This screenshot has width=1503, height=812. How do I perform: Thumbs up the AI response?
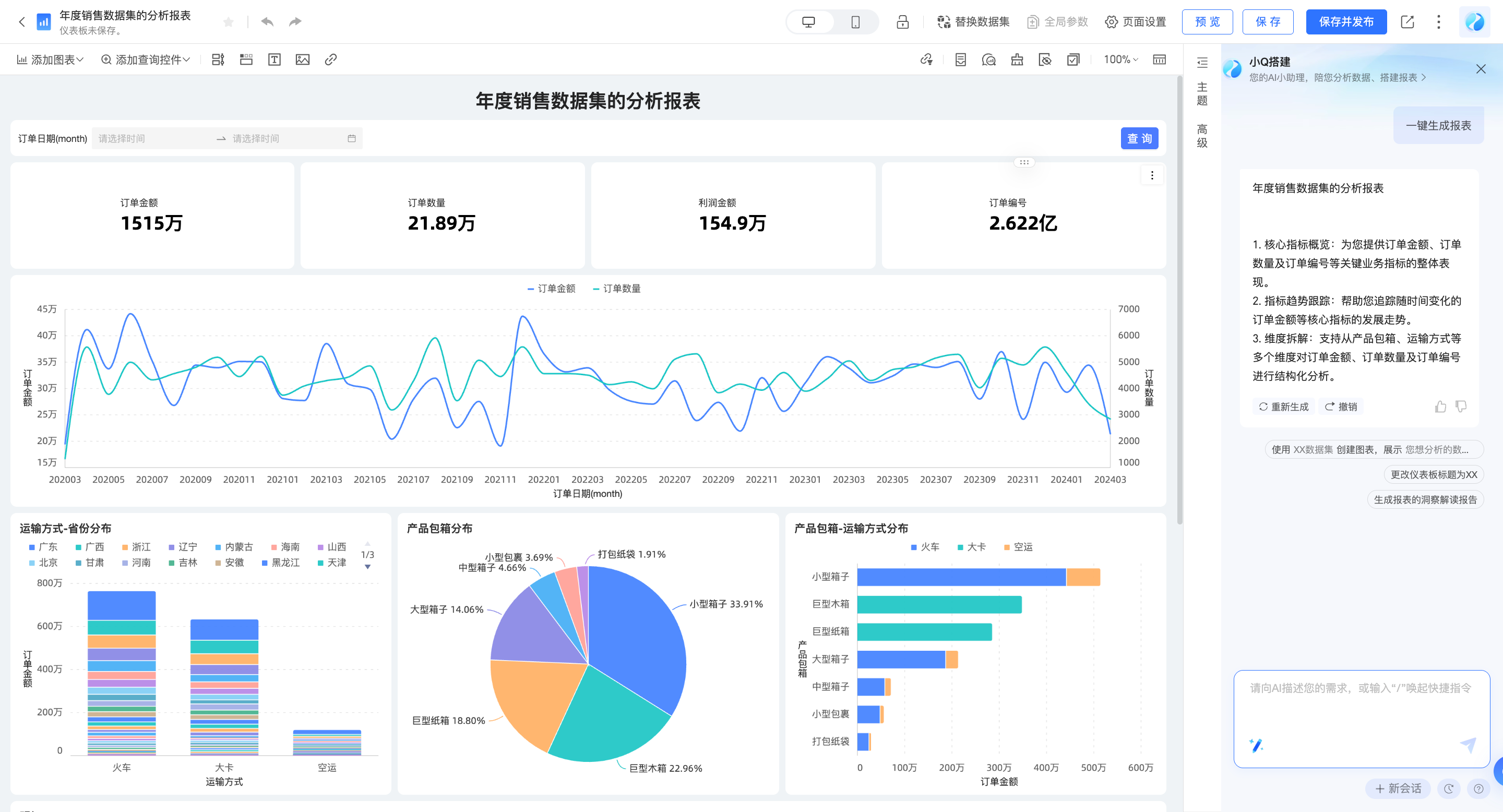click(x=1440, y=407)
